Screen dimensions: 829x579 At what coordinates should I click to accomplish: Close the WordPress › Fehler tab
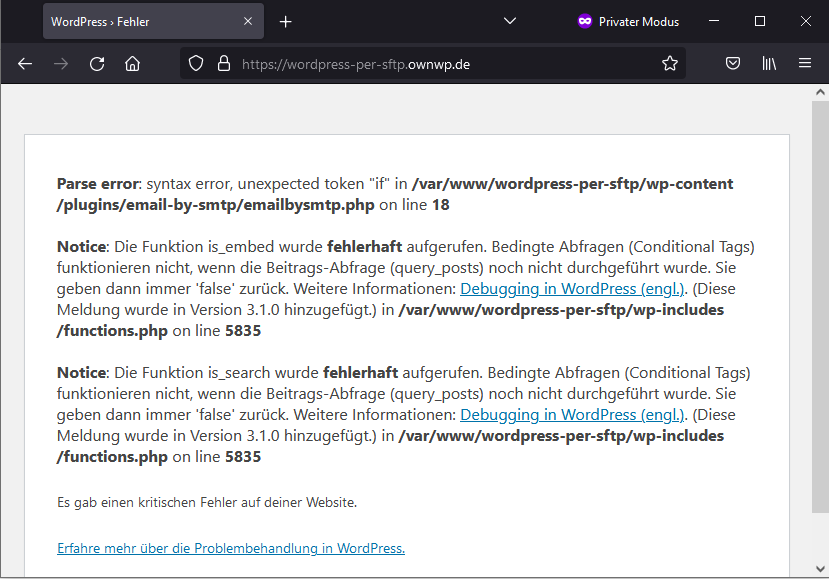pyautogui.click(x=248, y=21)
